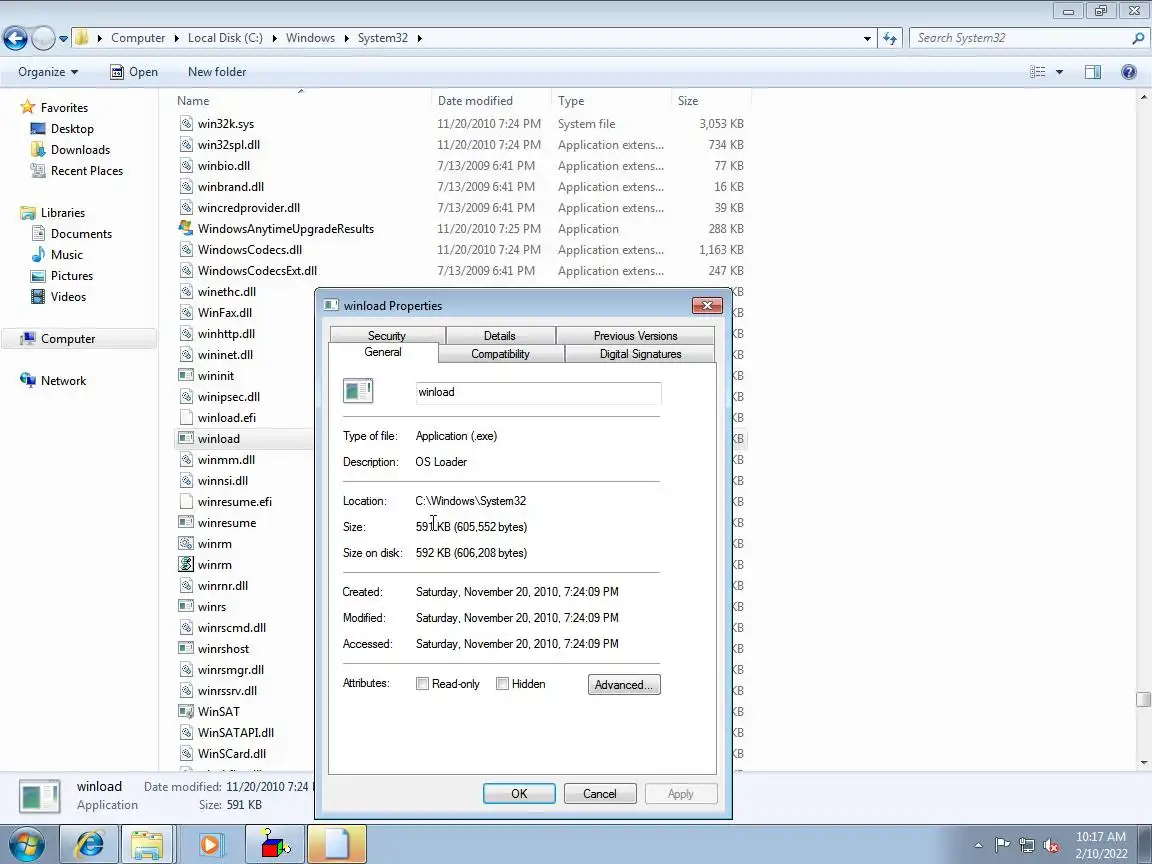Click the muted volume tray icon

pos(1051,846)
